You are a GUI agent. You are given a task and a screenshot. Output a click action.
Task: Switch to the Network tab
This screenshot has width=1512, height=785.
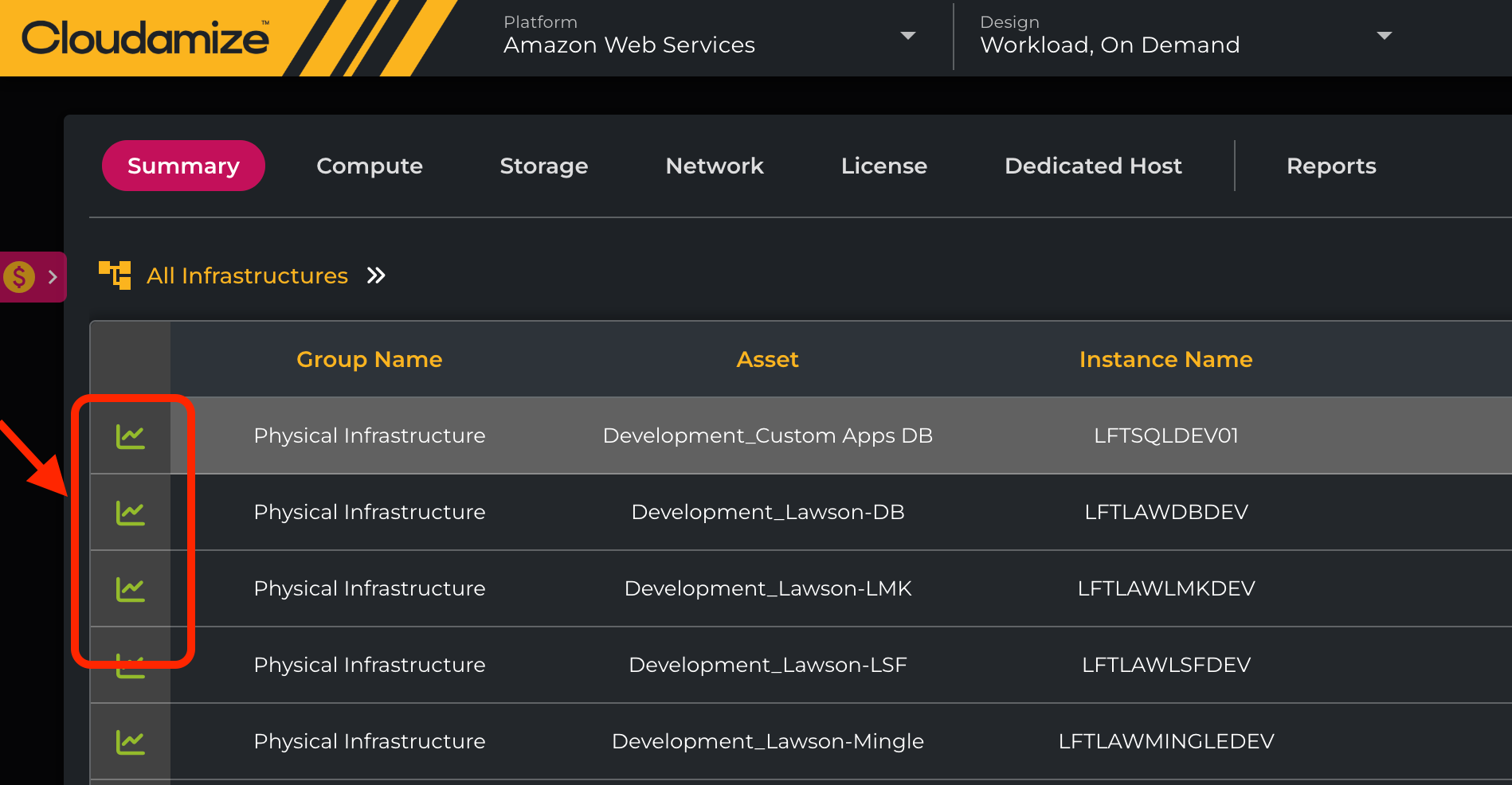click(x=715, y=166)
